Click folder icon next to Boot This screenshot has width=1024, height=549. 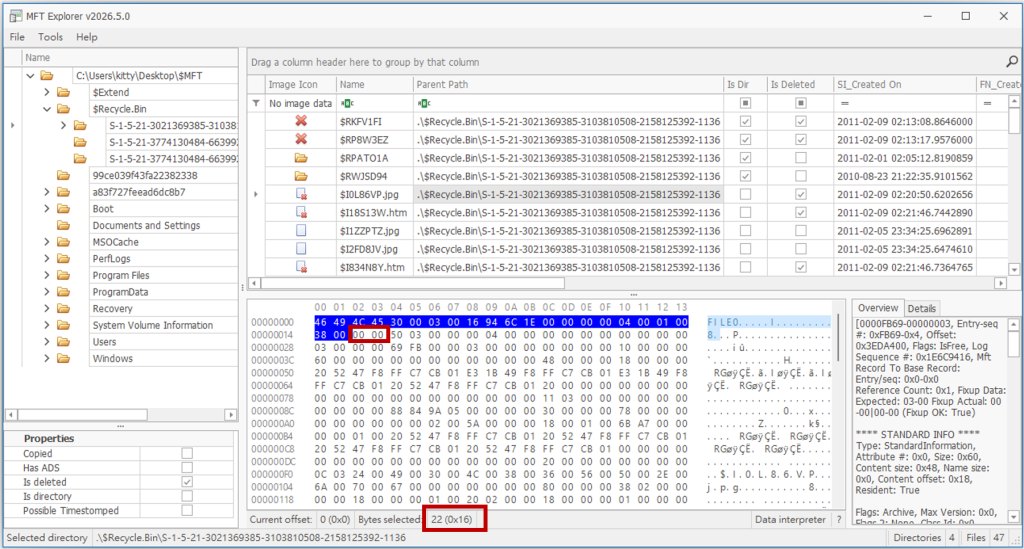[x=63, y=208]
